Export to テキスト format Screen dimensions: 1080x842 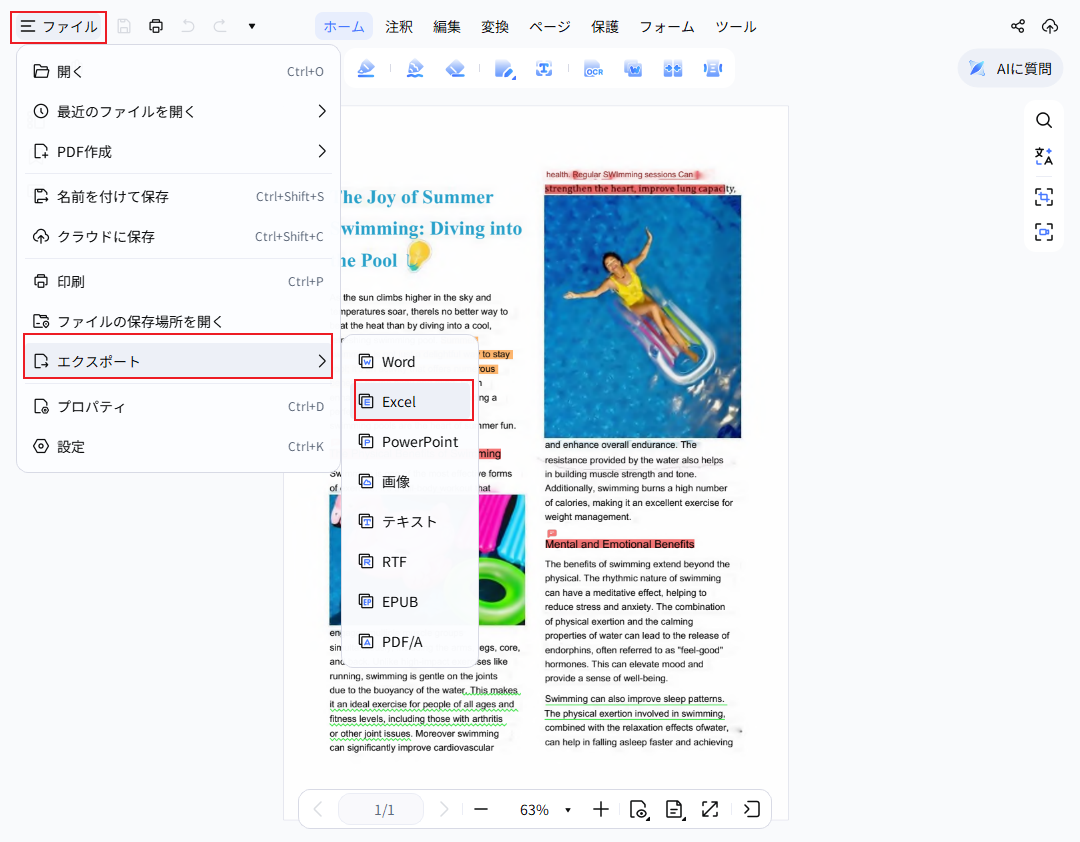[413, 522]
